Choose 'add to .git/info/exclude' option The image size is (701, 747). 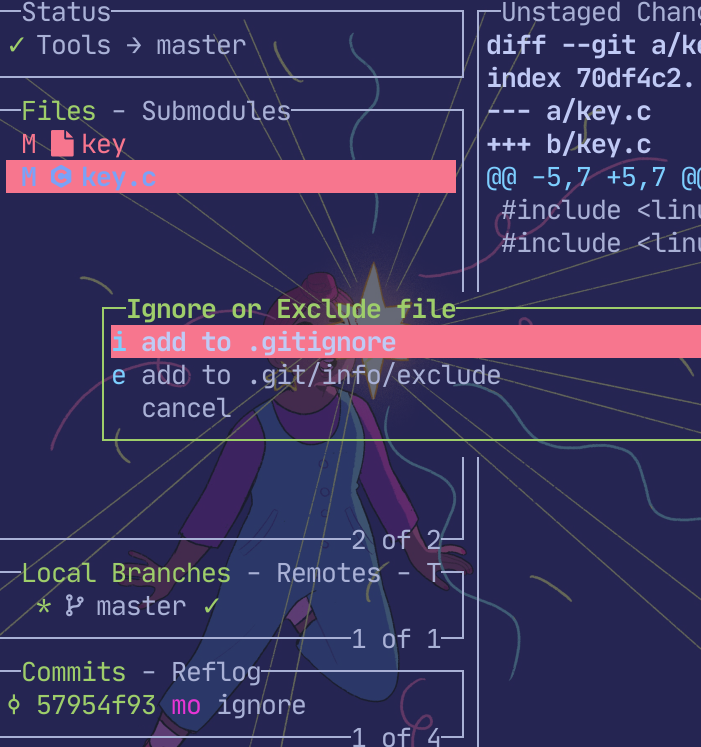click(x=321, y=375)
